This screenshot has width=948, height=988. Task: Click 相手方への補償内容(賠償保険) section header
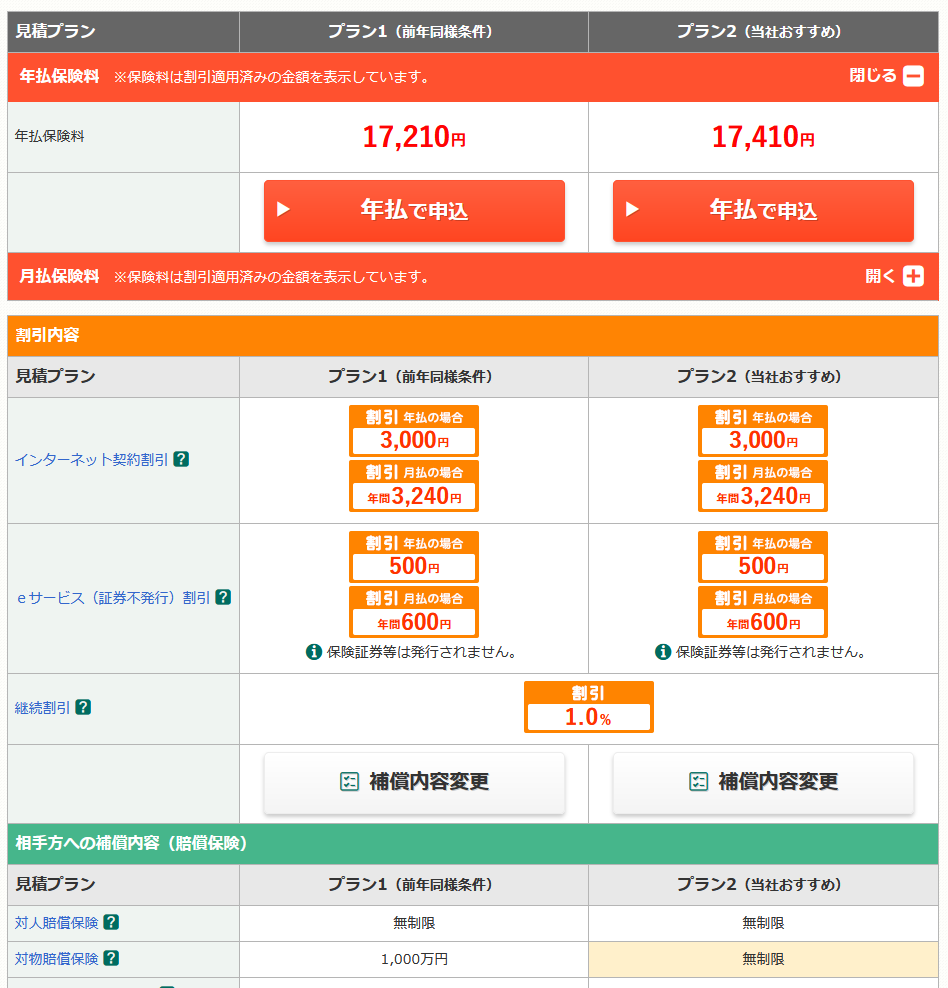(x=473, y=844)
